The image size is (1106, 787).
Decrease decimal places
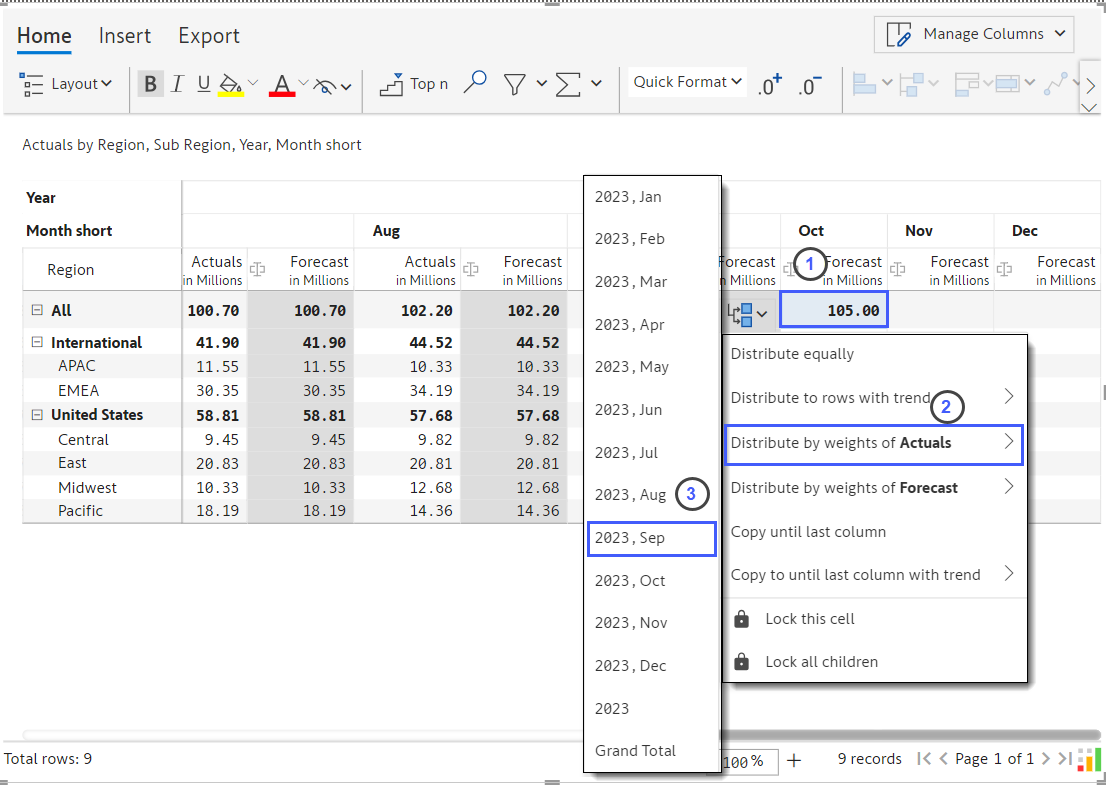click(810, 85)
